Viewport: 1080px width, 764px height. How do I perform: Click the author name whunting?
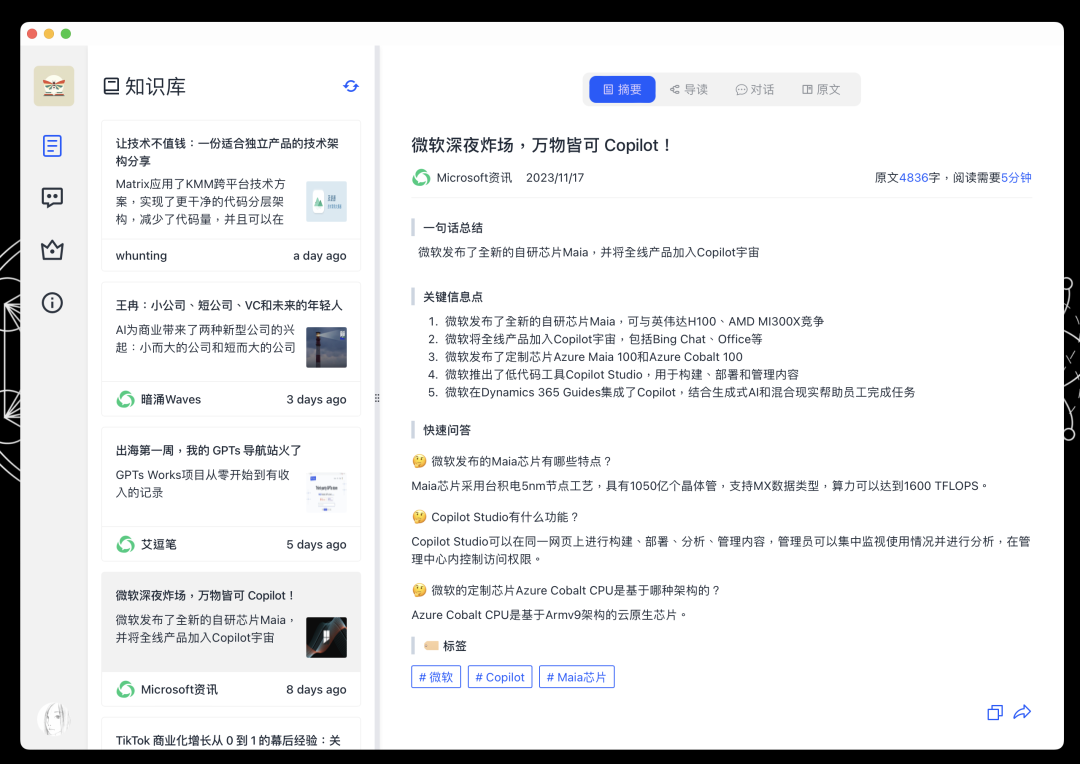pos(141,256)
